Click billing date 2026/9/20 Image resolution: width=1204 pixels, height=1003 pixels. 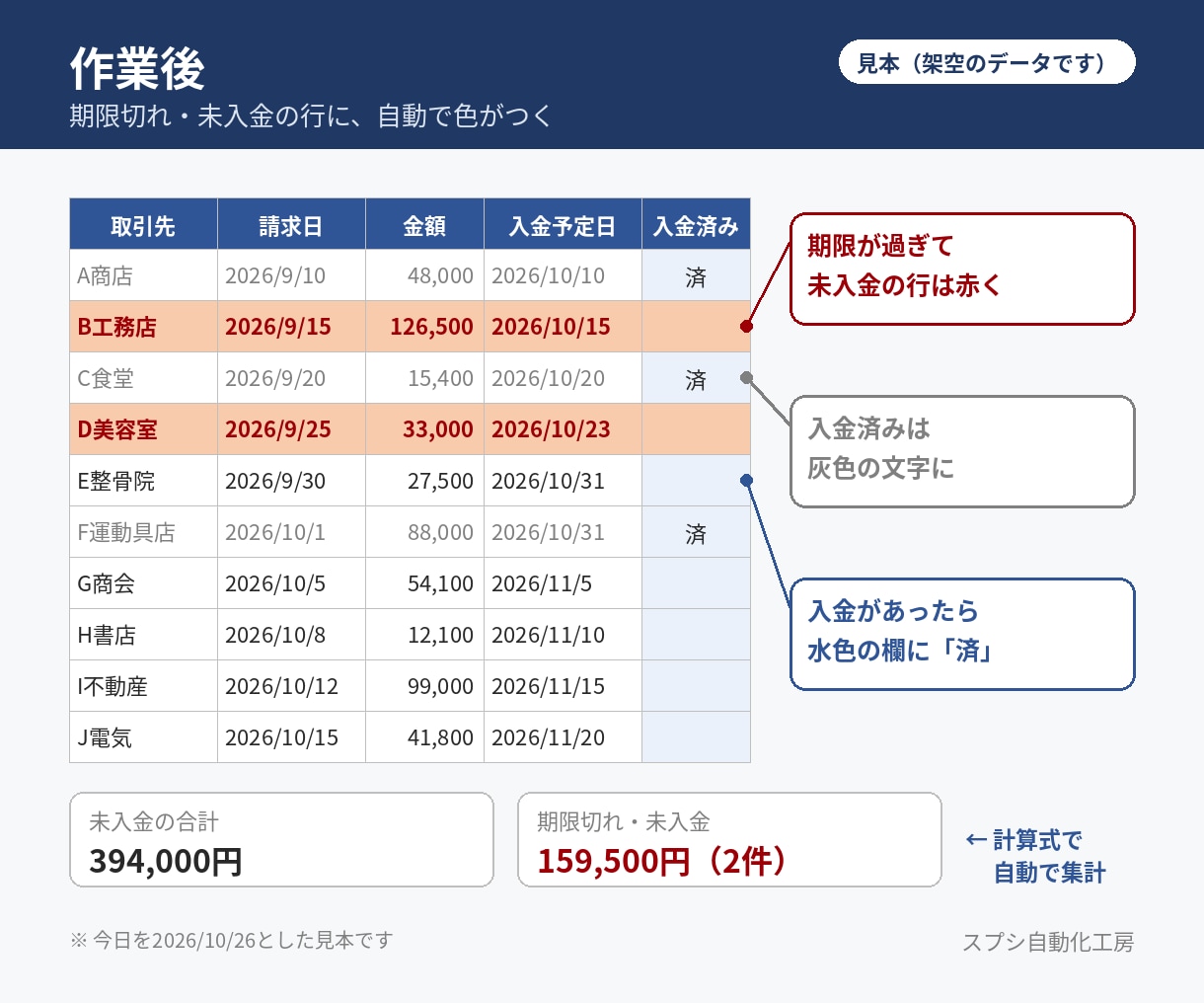291,378
